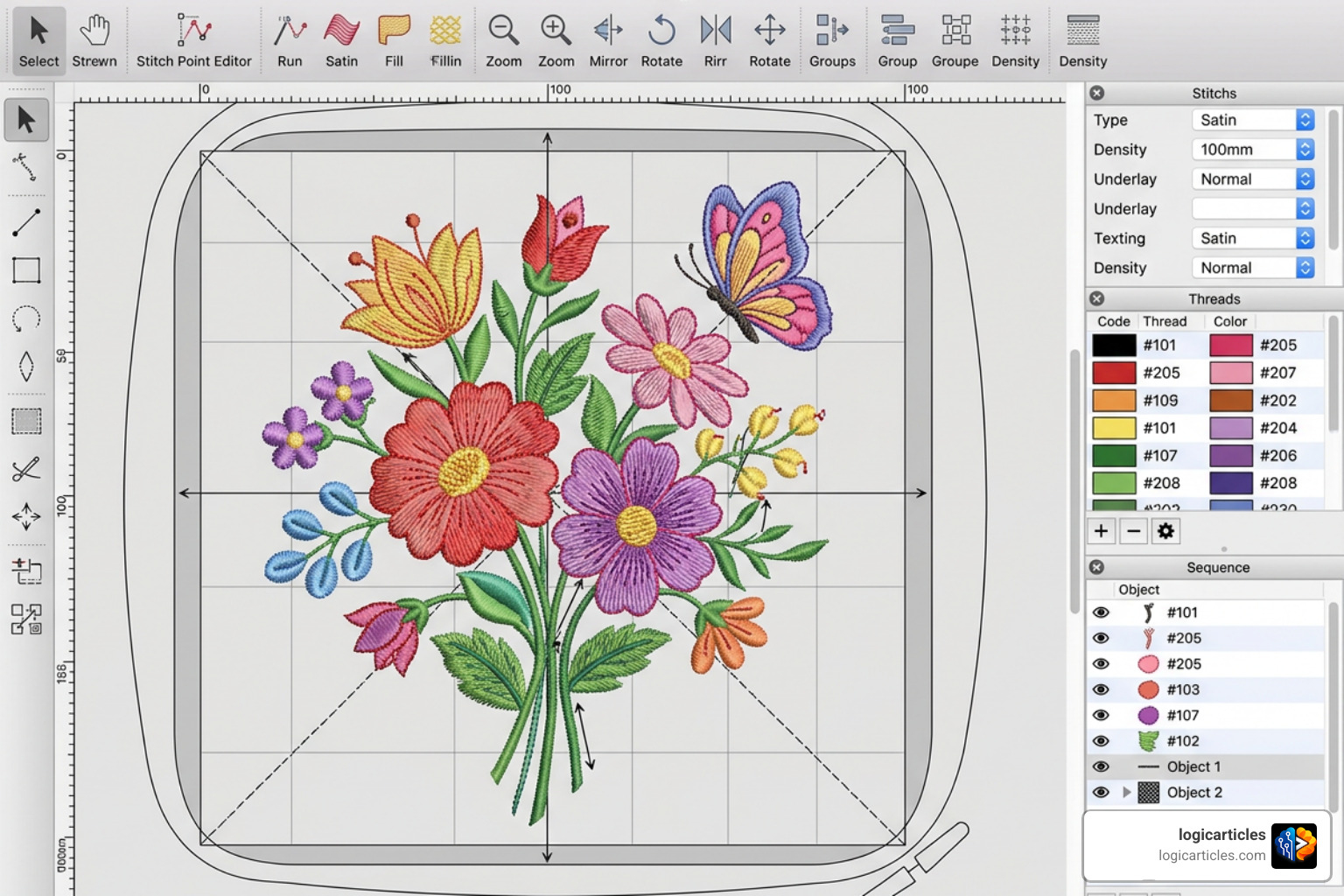Hide the Object 1 sequence item
1344x896 pixels.
click(x=1101, y=766)
